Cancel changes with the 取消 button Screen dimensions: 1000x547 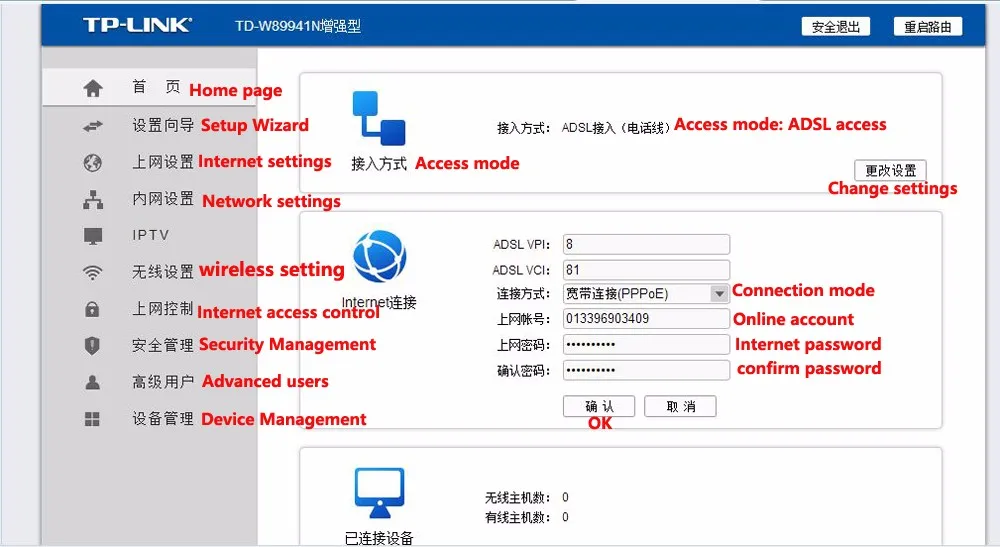click(x=680, y=406)
